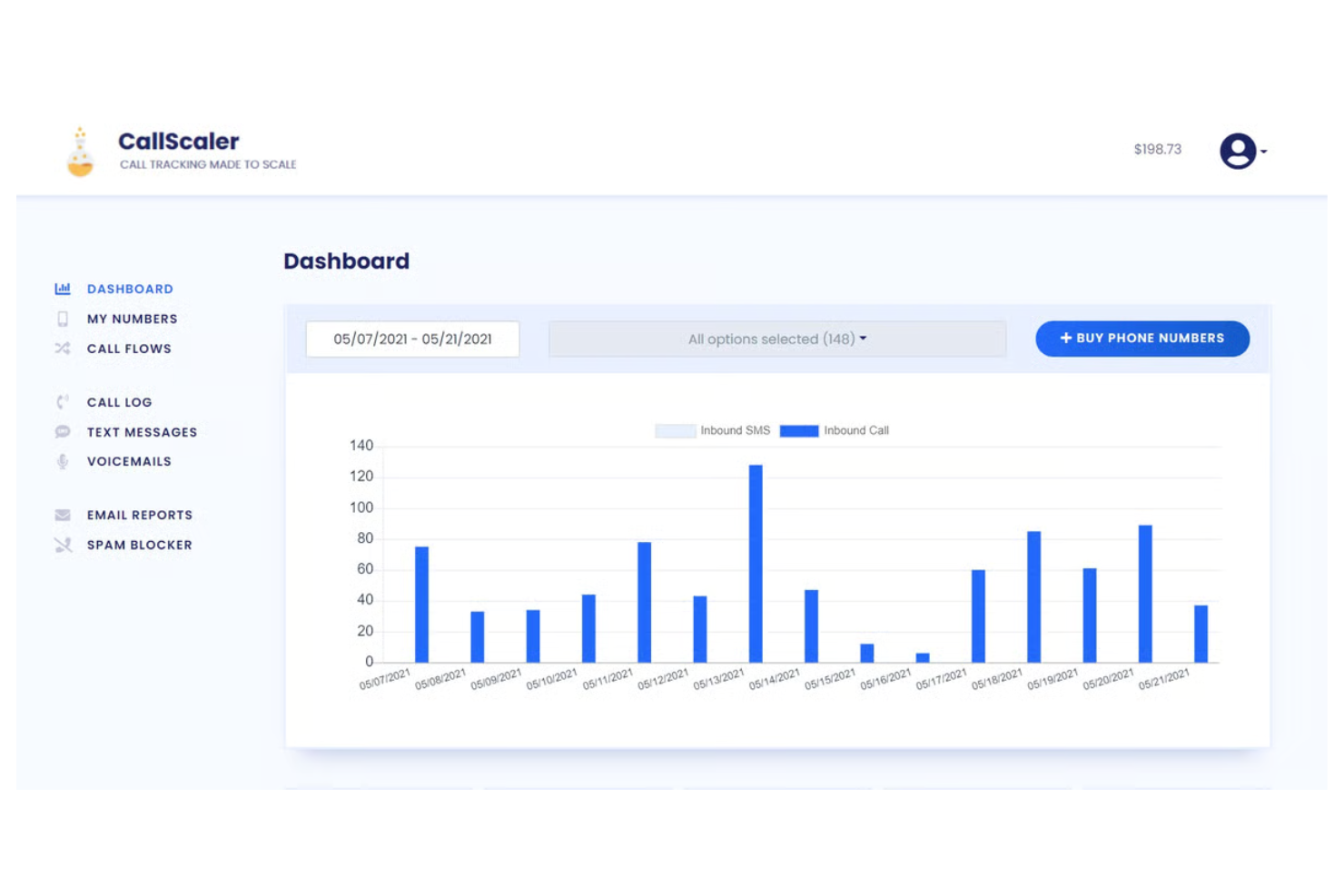Open the date range picker field
Viewport: 1344px width, 896px height.
(x=412, y=339)
